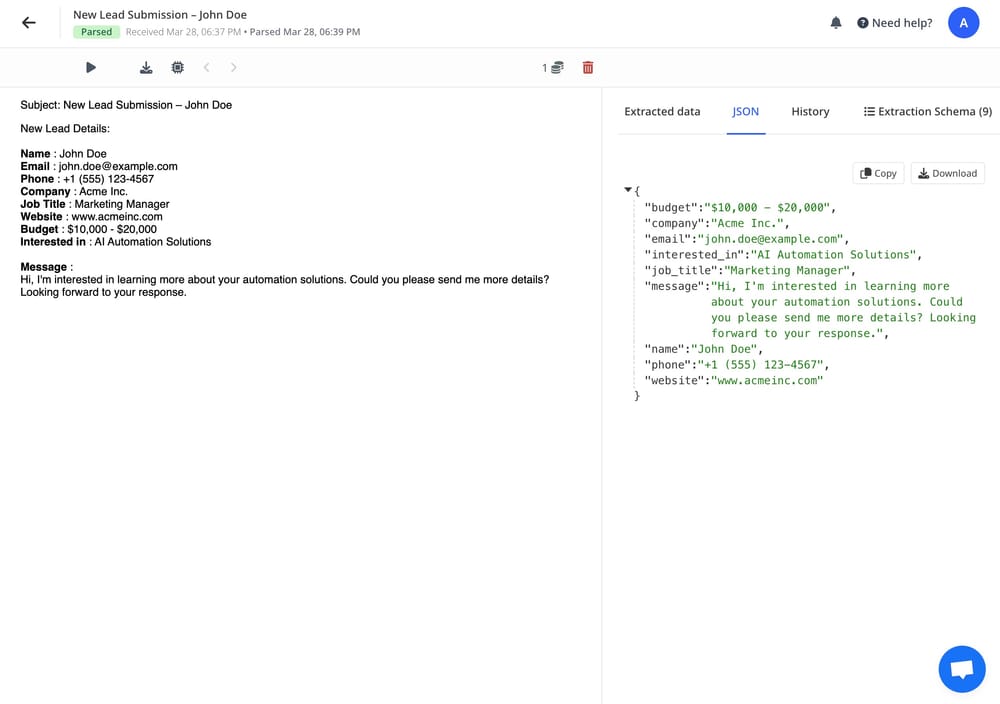Screen dimensions: 1000x704
Task: Switch to the Extracted data tab
Action: [x=662, y=111]
